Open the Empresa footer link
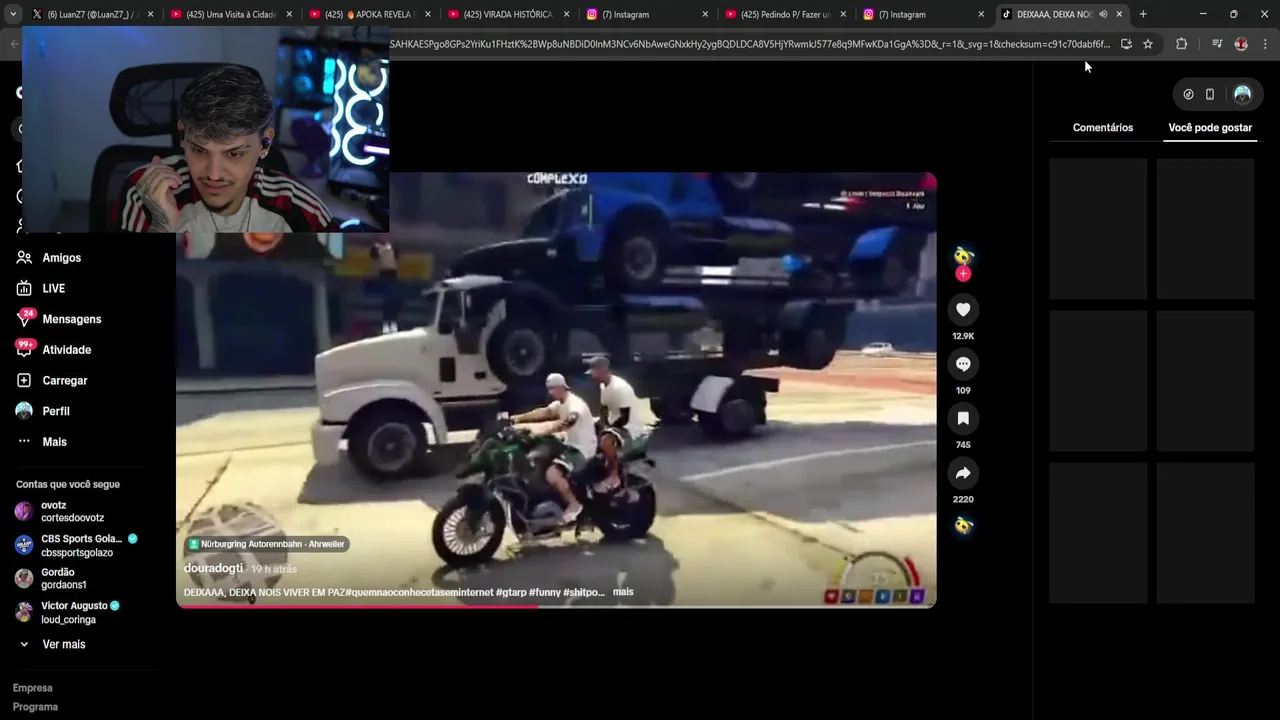Image resolution: width=1280 pixels, height=720 pixels. [x=33, y=688]
